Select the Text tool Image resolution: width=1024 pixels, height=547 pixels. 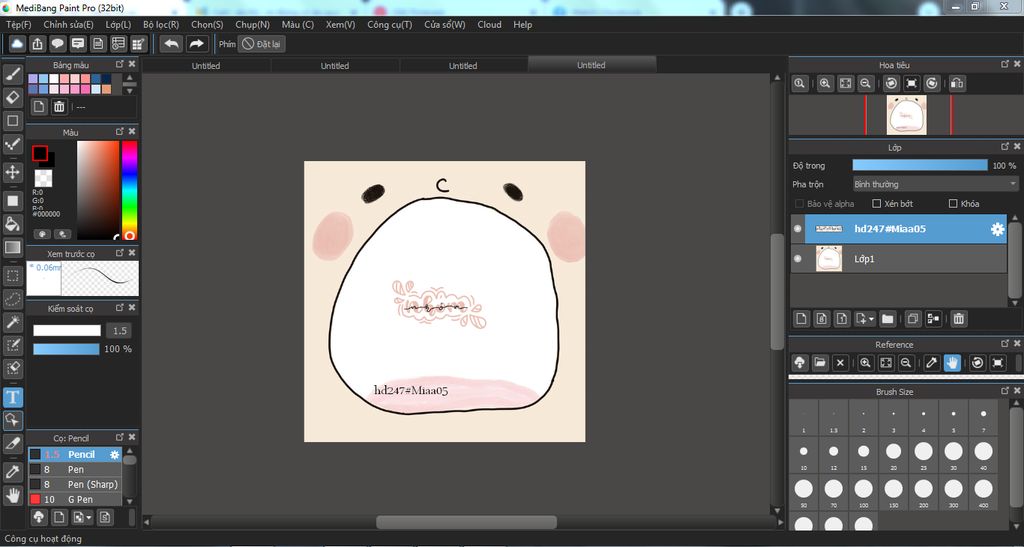coord(13,397)
